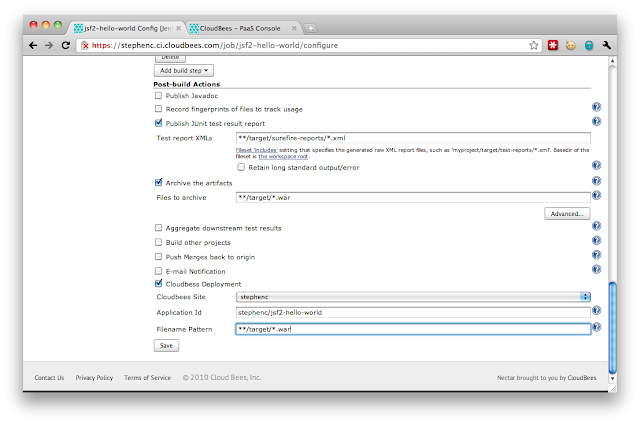The image size is (640, 424).
Task: Expand the Add build step menu
Action: [x=184, y=71]
